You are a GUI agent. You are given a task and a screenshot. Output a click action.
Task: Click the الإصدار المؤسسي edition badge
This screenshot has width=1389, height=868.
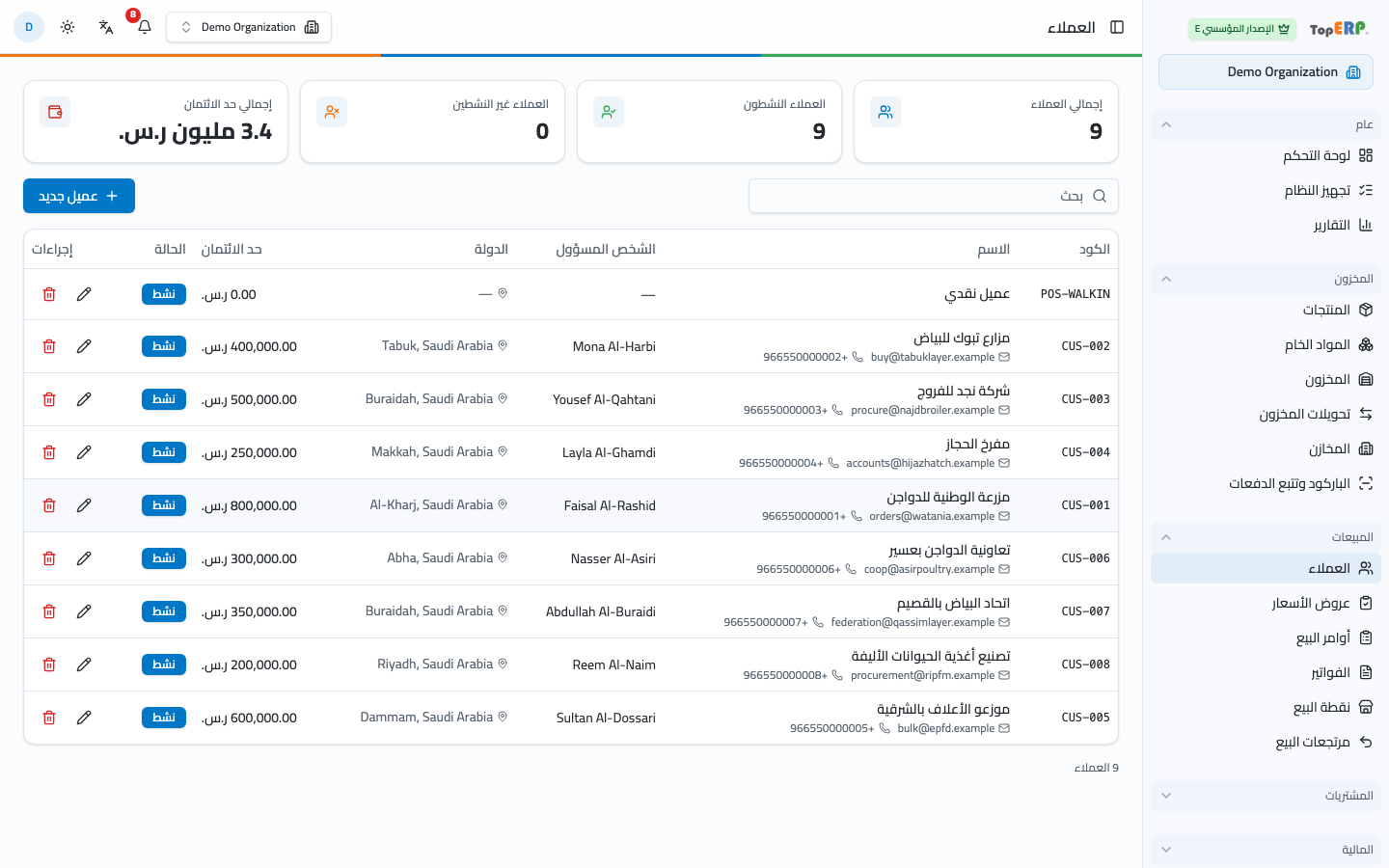click(x=1242, y=29)
